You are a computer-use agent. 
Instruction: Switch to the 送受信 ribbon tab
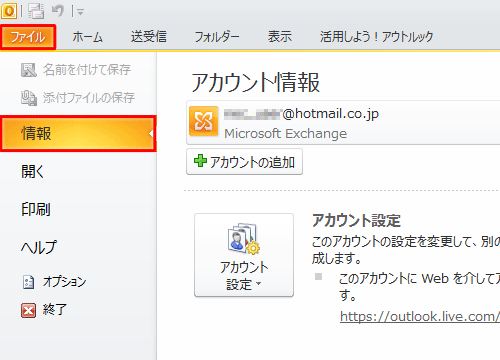pyautogui.click(x=149, y=37)
